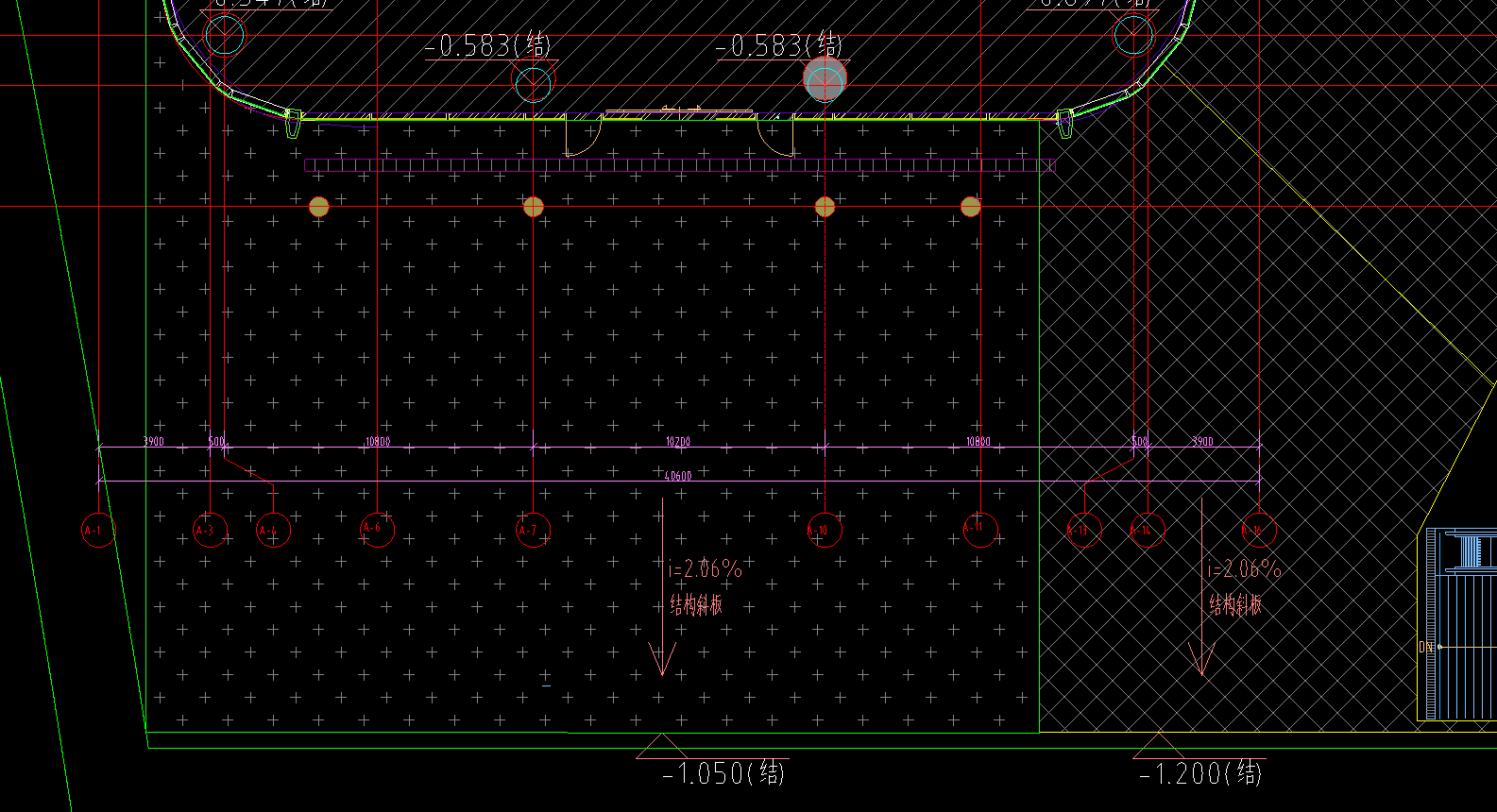Select the -1.050(结) elevation label
This screenshot has height=812, width=1497.
[723, 773]
